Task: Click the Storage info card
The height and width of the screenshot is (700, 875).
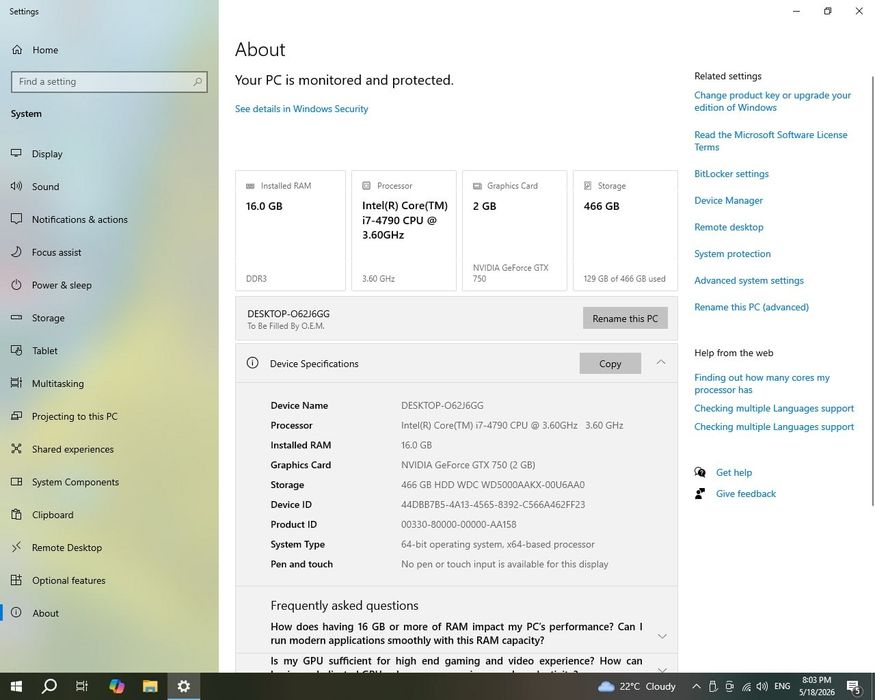Action: [x=626, y=231]
